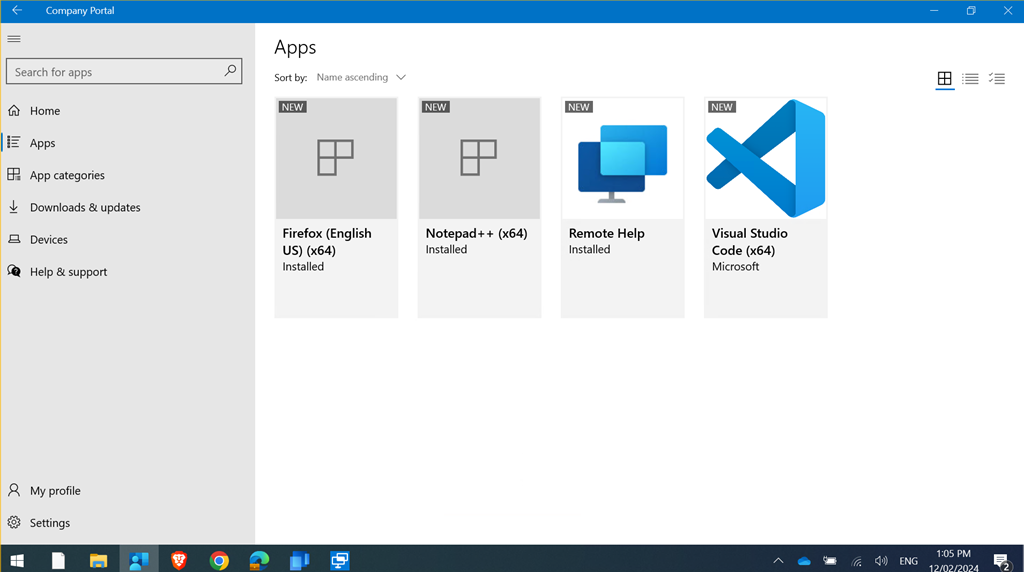
Task: Open My profile
Action: click(55, 491)
